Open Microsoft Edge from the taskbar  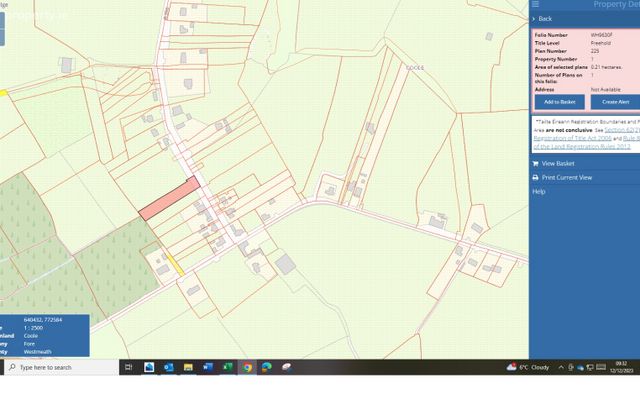(267, 367)
